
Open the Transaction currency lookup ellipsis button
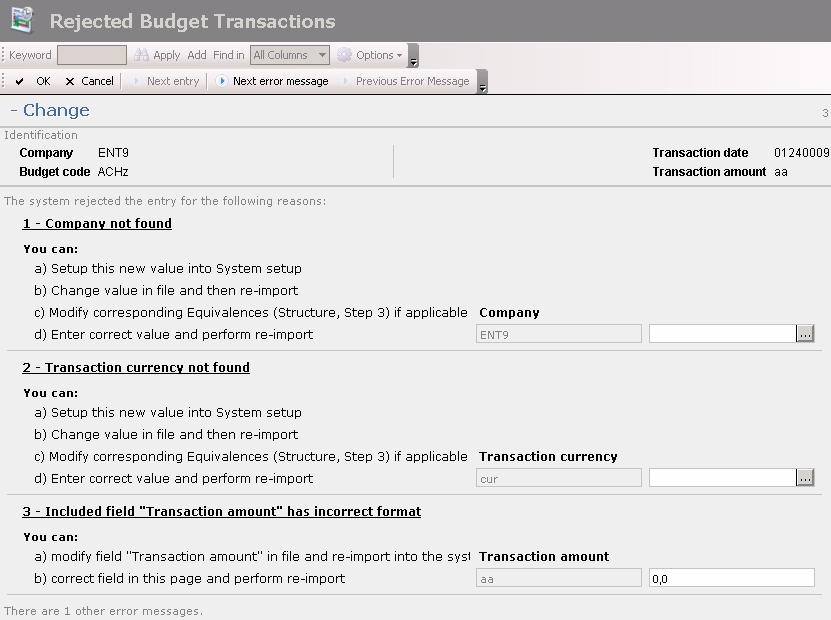point(805,478)
